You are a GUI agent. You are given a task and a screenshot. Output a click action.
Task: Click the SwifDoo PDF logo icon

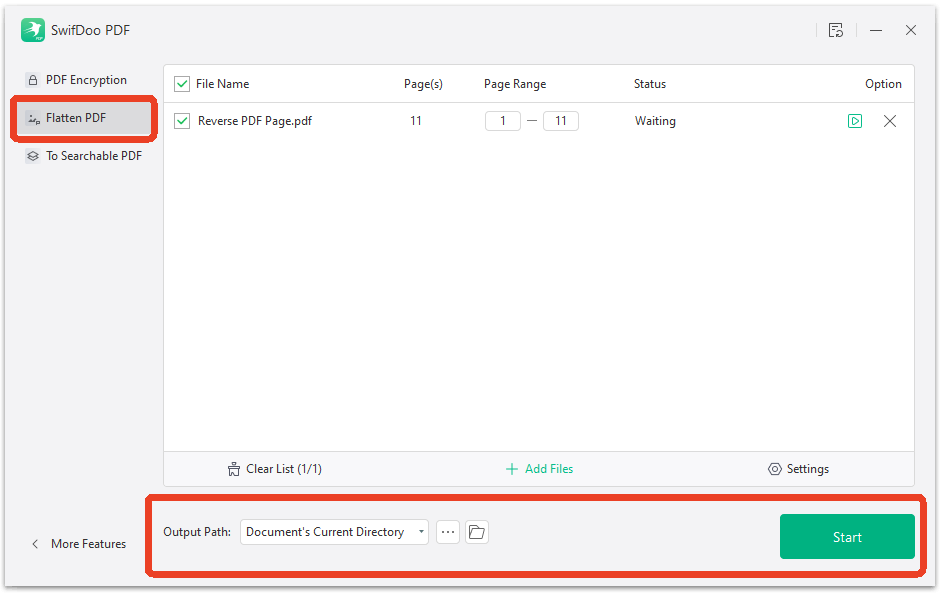(x=33, y=30)
